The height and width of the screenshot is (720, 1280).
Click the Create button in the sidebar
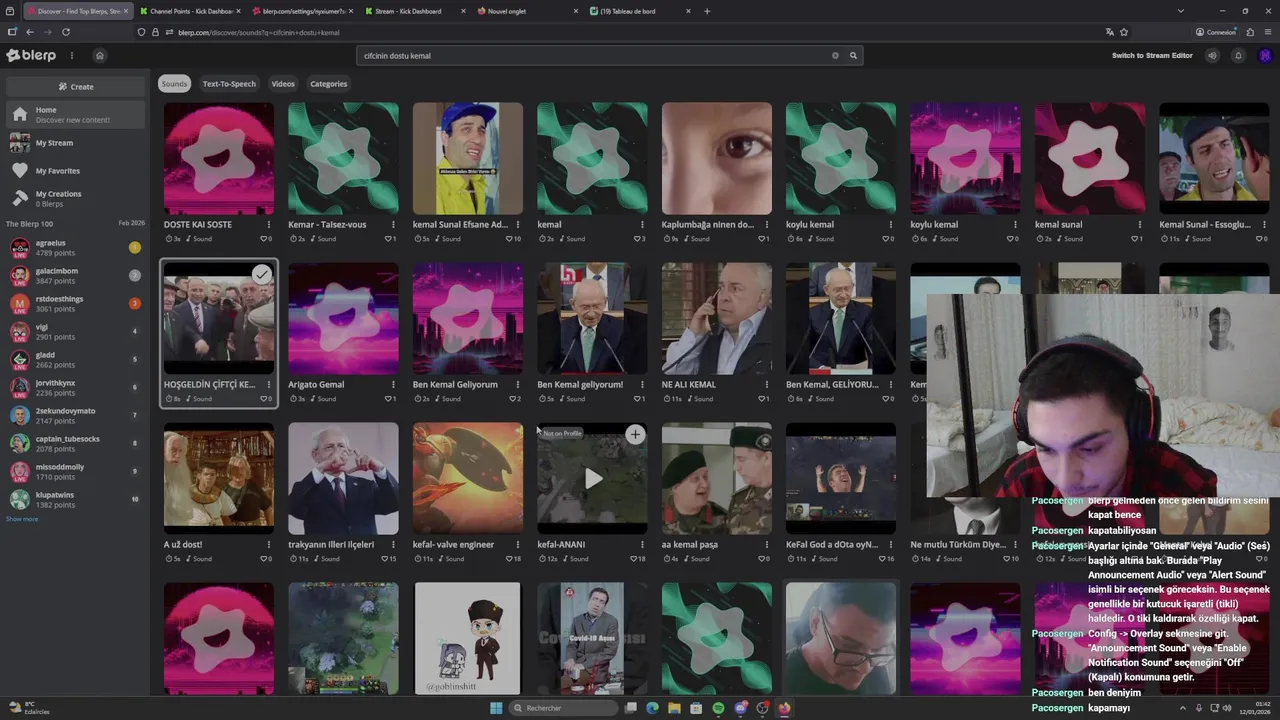(76, 87)
